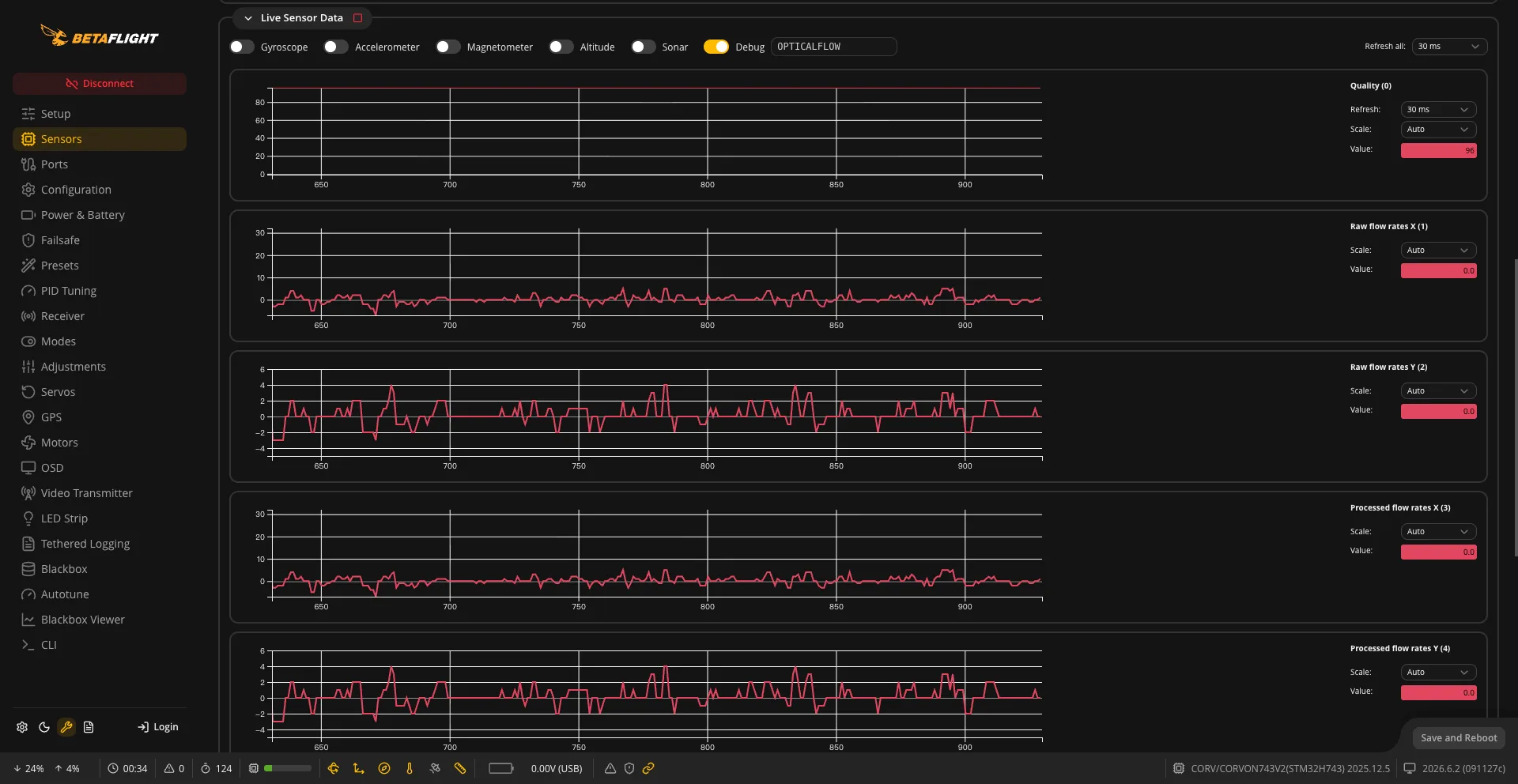The width and height of the screenshot is (1518, 784).
Task: Collapse the Live Sensor Data section
Action: [248, 18]
